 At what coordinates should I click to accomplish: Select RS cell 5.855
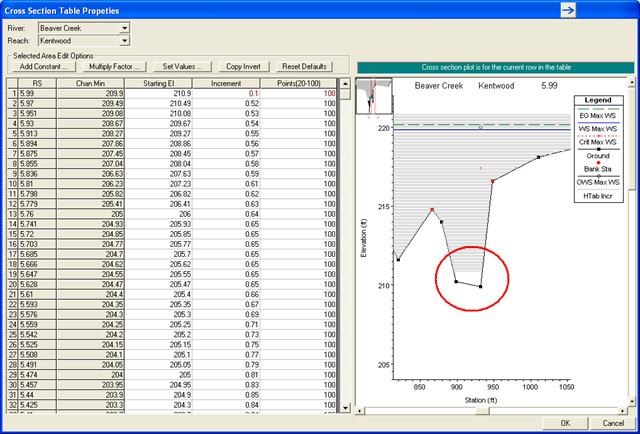coord(37,164)
